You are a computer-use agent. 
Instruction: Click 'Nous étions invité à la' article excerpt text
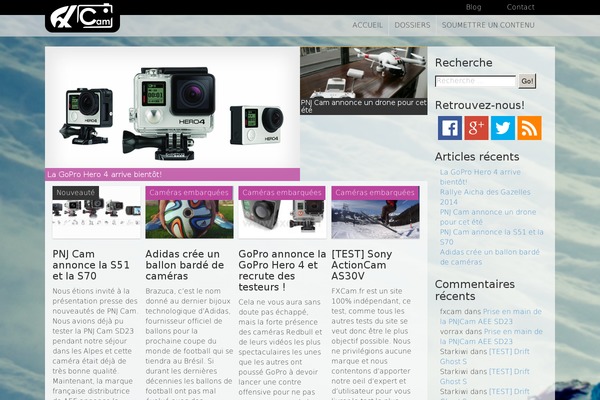pos(91,291)
